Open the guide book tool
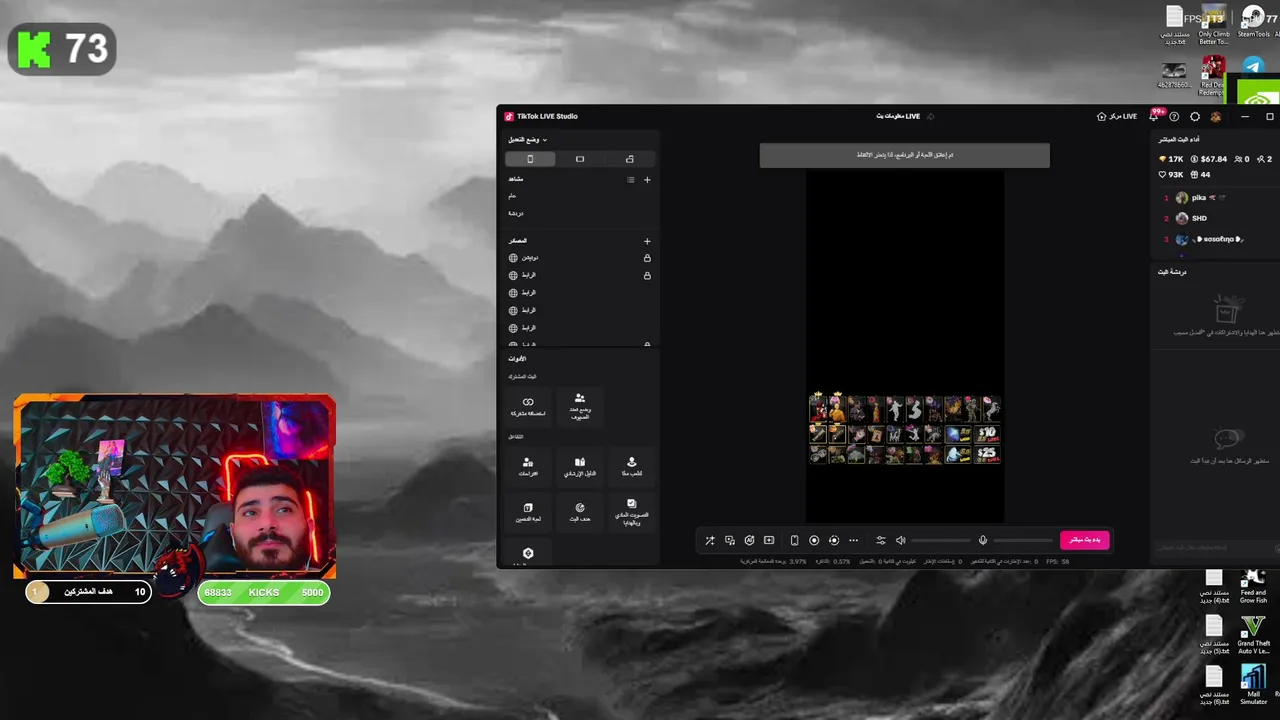 point(580,466)
